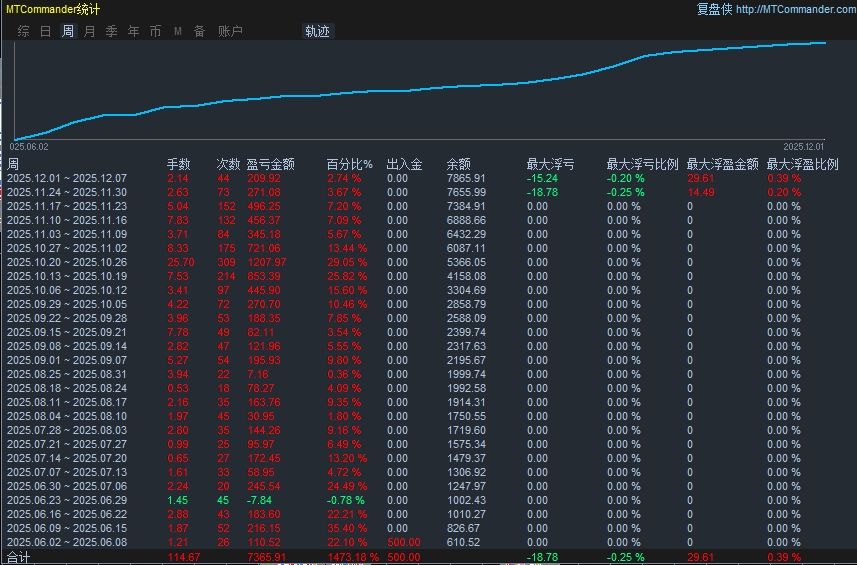Open the 币 currency tab
857x565 pixels.
tap(155, 31)
